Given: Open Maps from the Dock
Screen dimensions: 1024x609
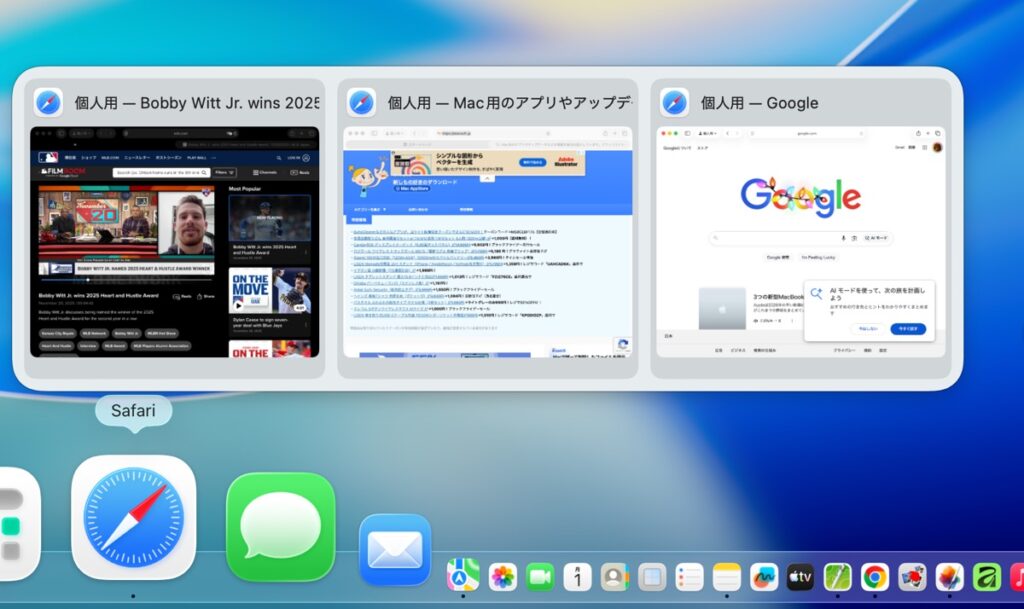Looking at the screenshot, I should [463, 576].
